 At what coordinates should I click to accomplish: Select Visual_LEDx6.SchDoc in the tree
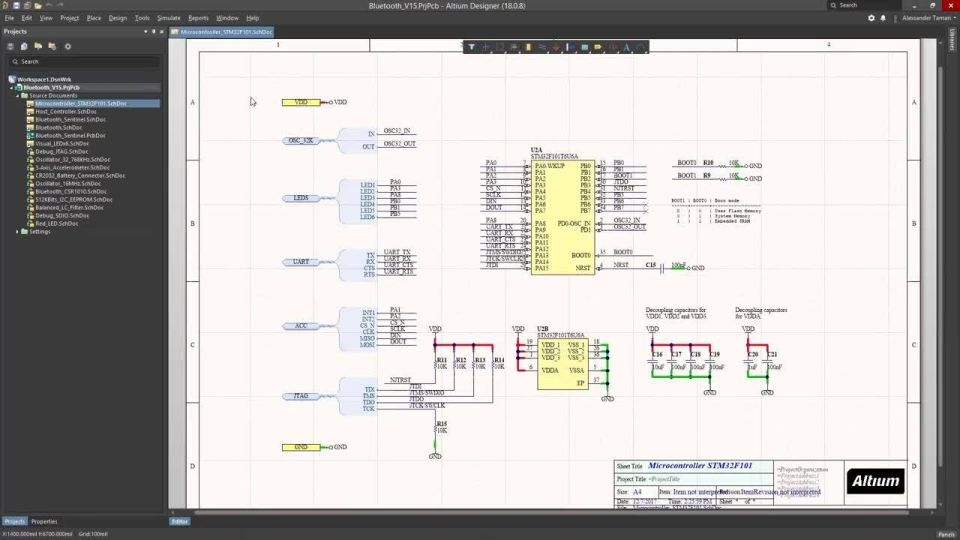(x=62, y=143)
